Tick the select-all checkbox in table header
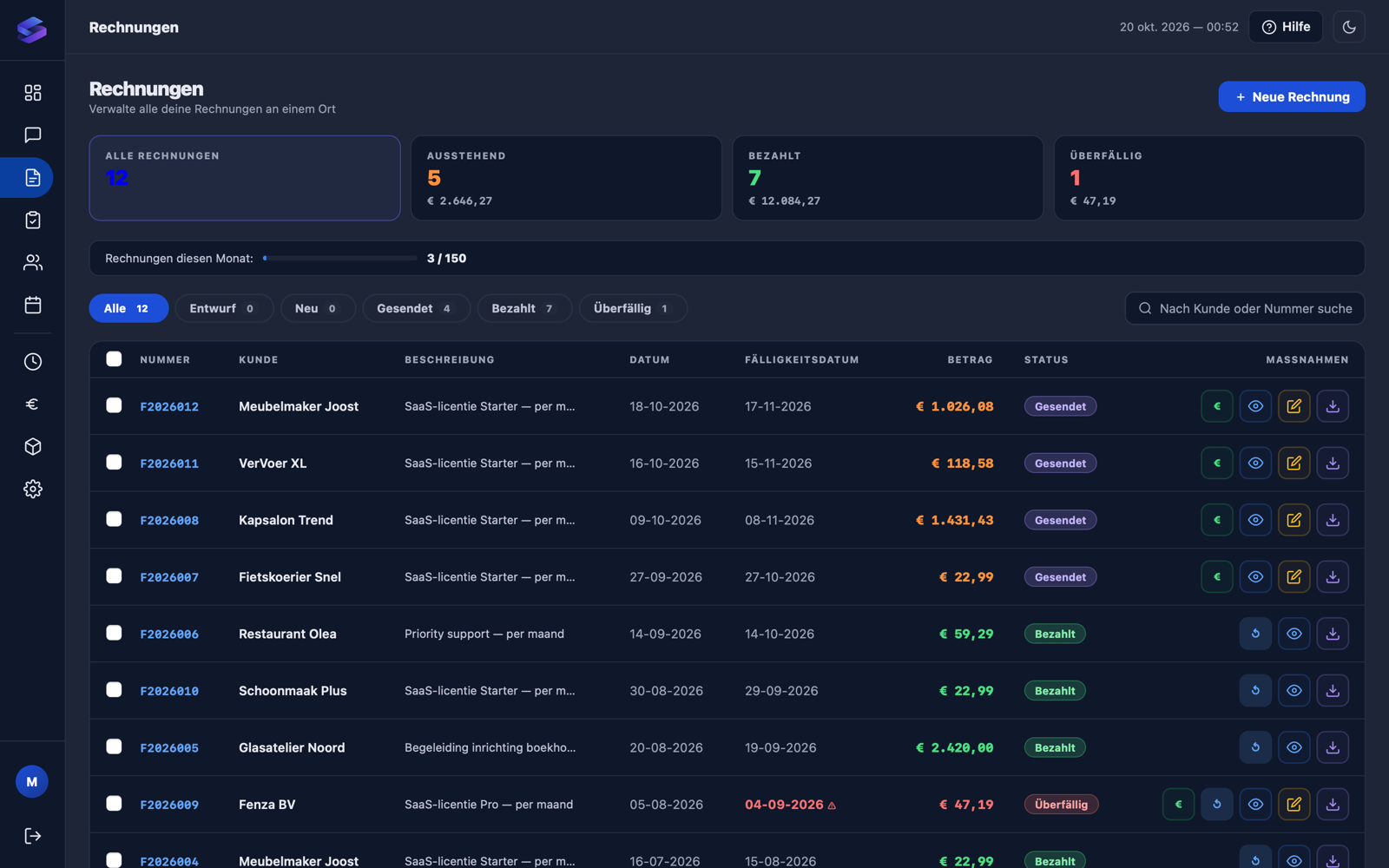Screen dimensions: 1389x868 pyautogui.click(x=114, y=359)
